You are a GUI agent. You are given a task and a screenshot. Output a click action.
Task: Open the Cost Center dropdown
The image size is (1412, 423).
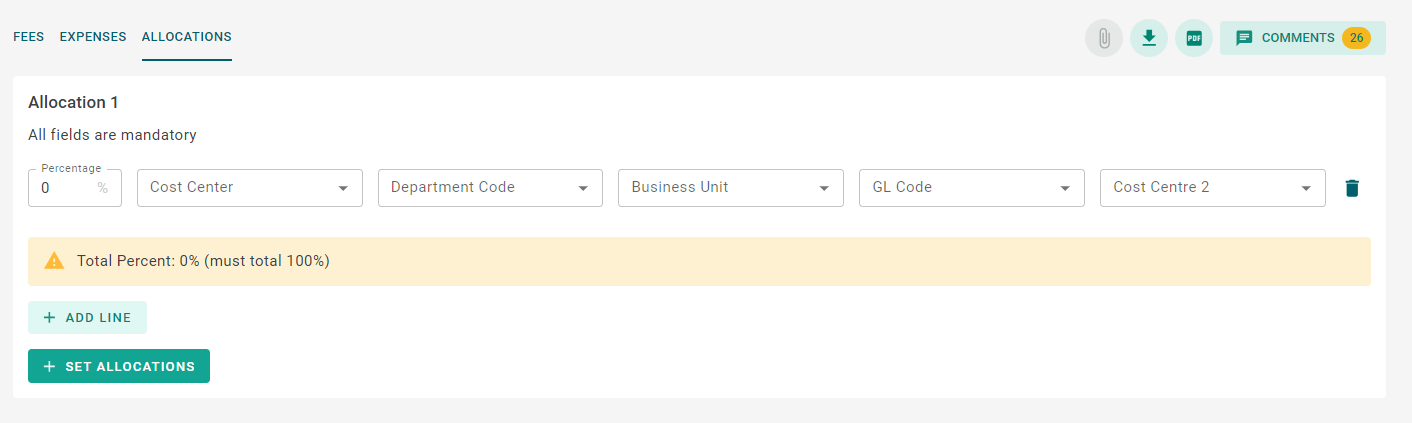click(249, 188)
